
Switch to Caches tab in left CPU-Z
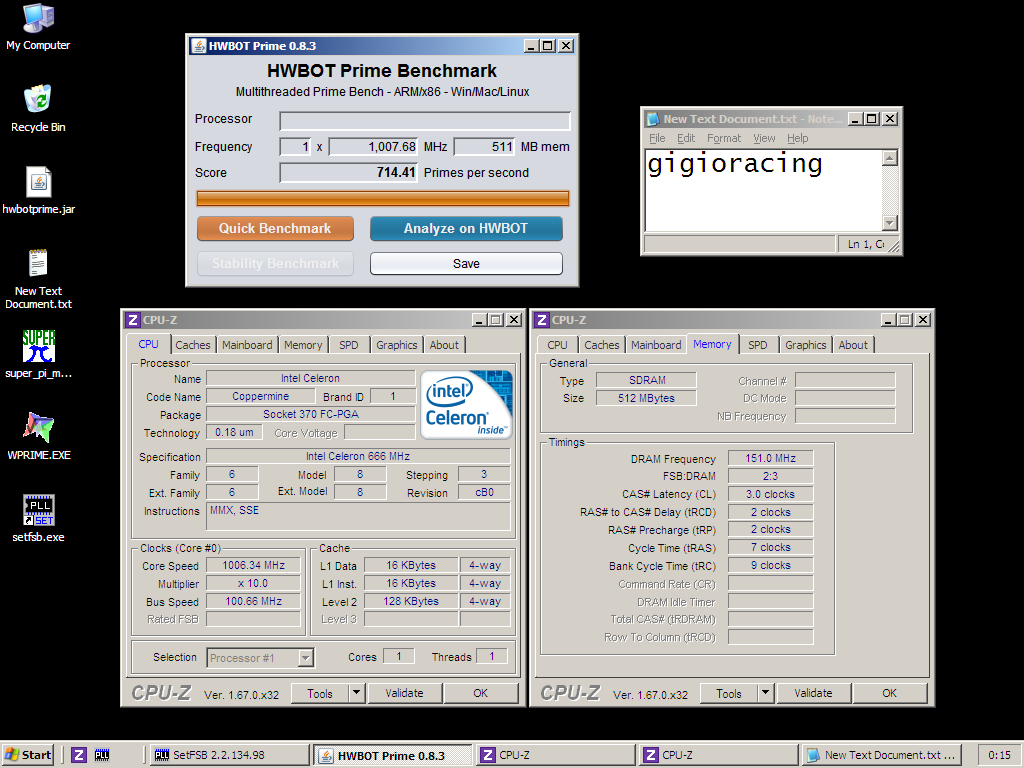pos(193,345)
